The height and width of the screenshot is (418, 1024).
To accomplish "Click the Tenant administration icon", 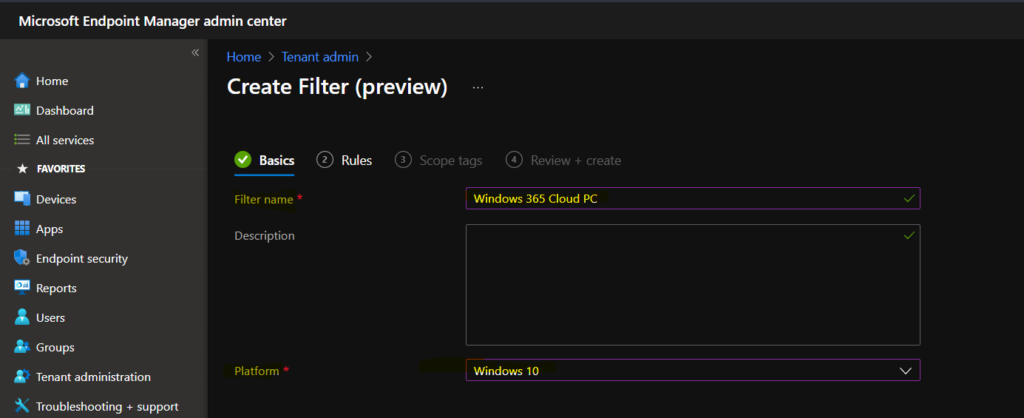I will (22, 377).
